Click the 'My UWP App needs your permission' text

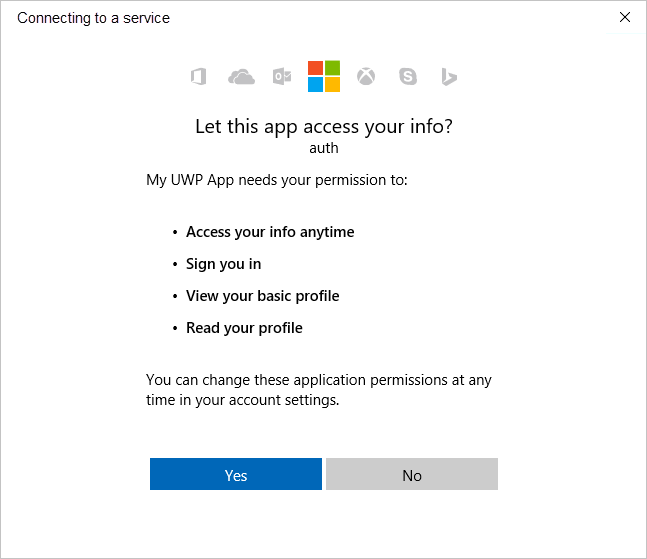click(x=277, y=181)
